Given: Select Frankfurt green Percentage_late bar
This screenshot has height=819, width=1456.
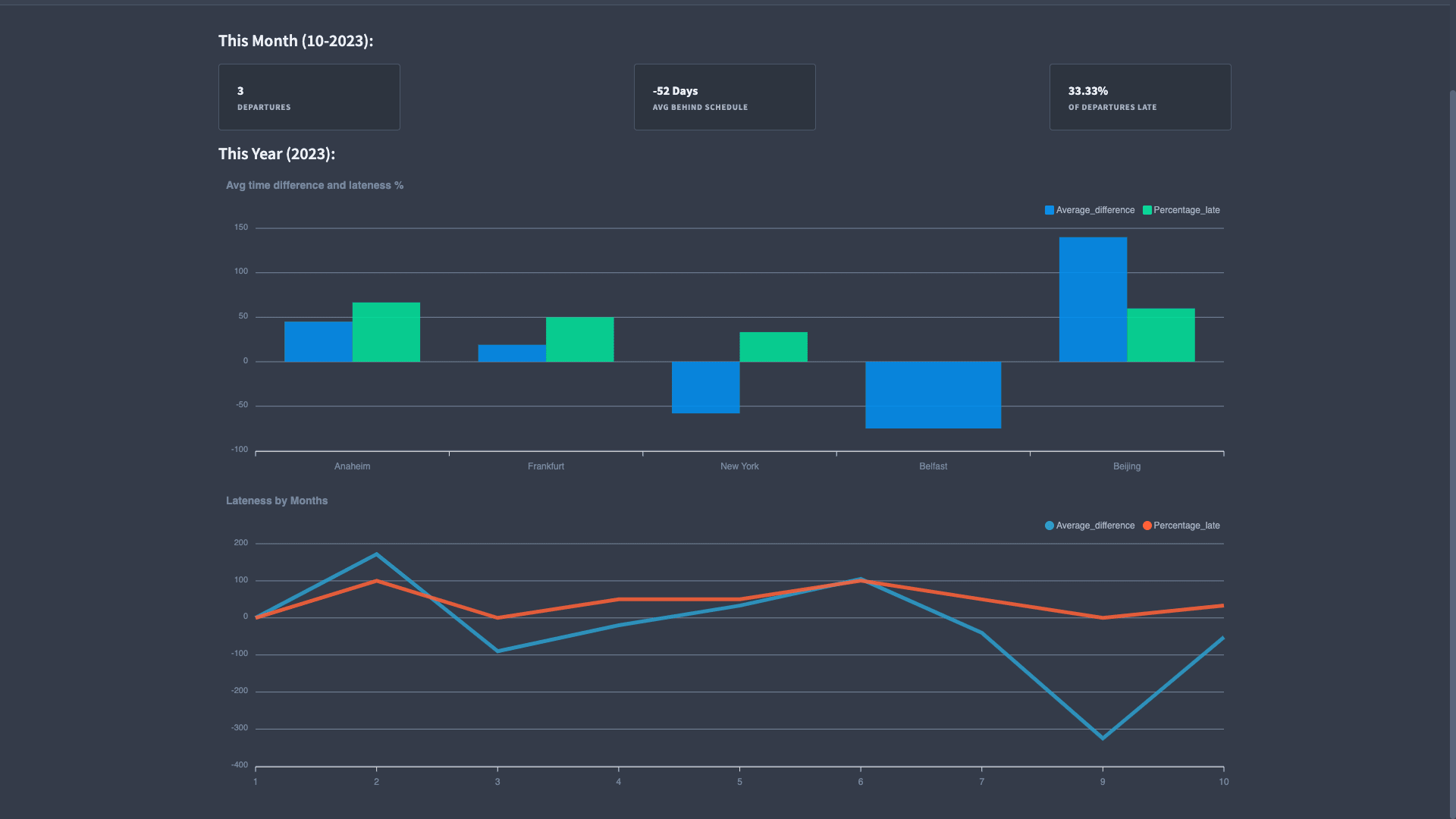Looking at the screenshot, I should tap(579, 340).
